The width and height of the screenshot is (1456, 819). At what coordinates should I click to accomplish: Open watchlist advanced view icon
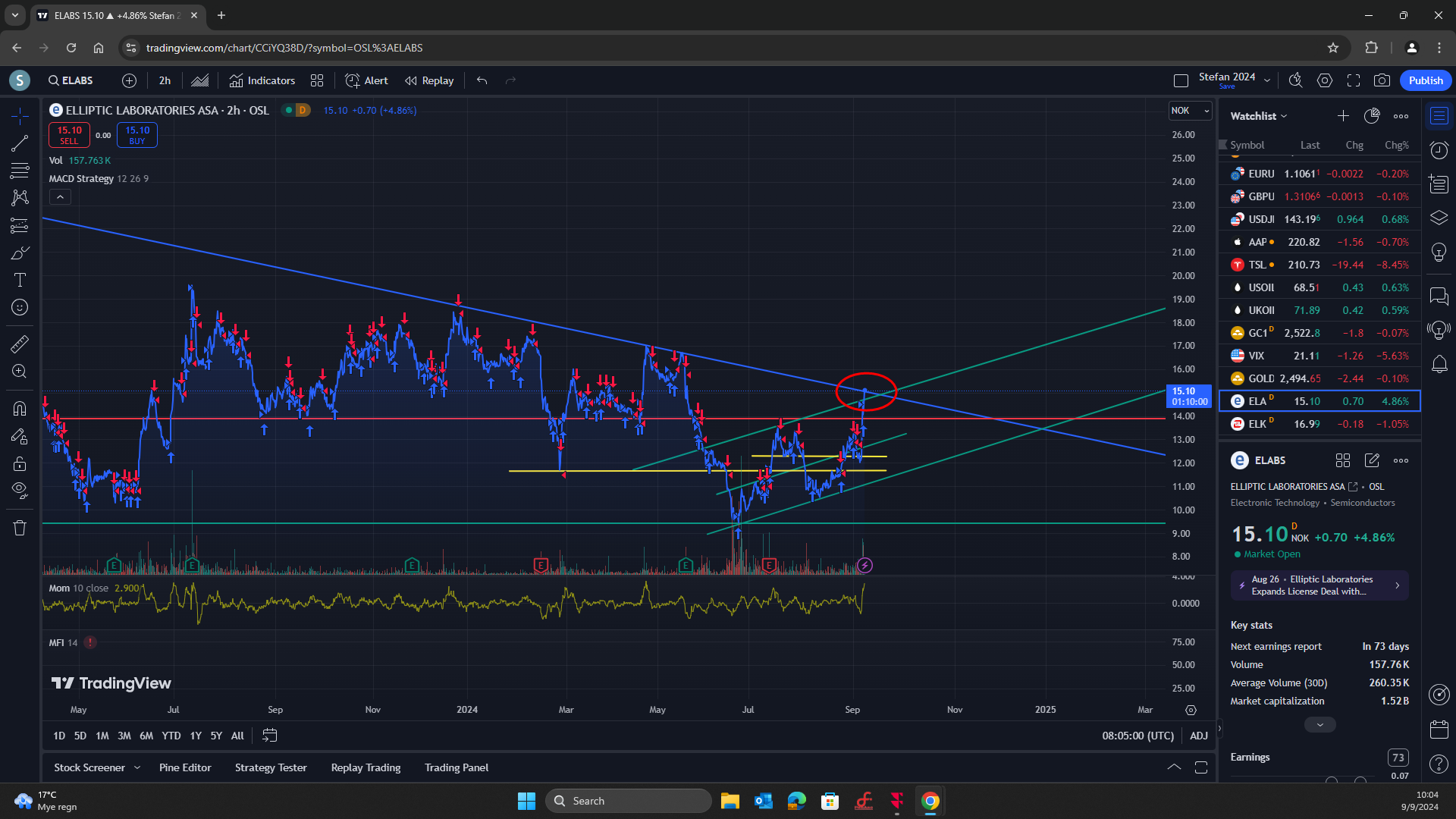(1372, 116)
